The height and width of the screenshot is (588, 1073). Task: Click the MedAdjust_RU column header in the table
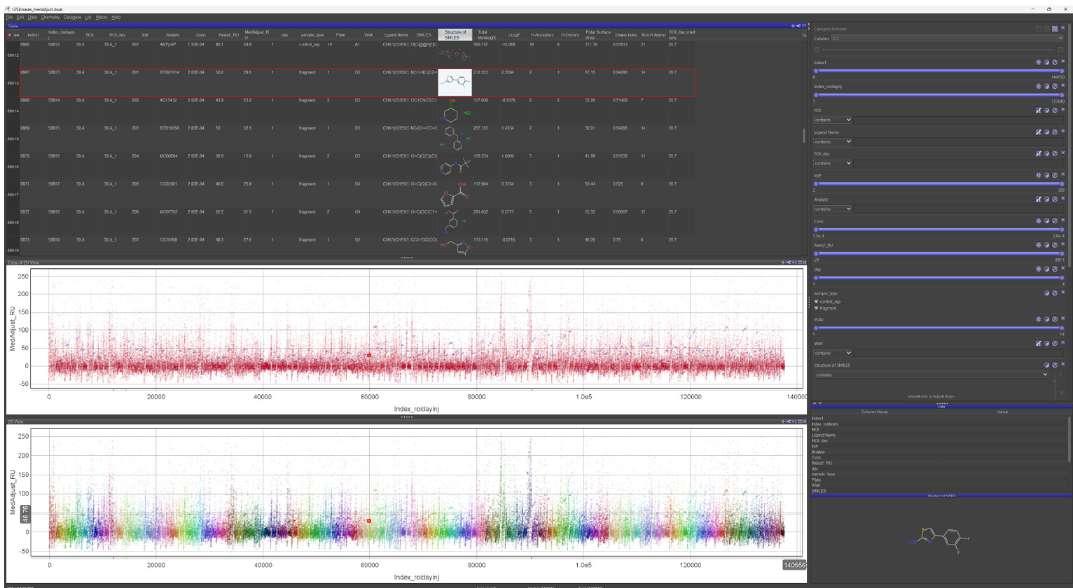pos(257,34)
